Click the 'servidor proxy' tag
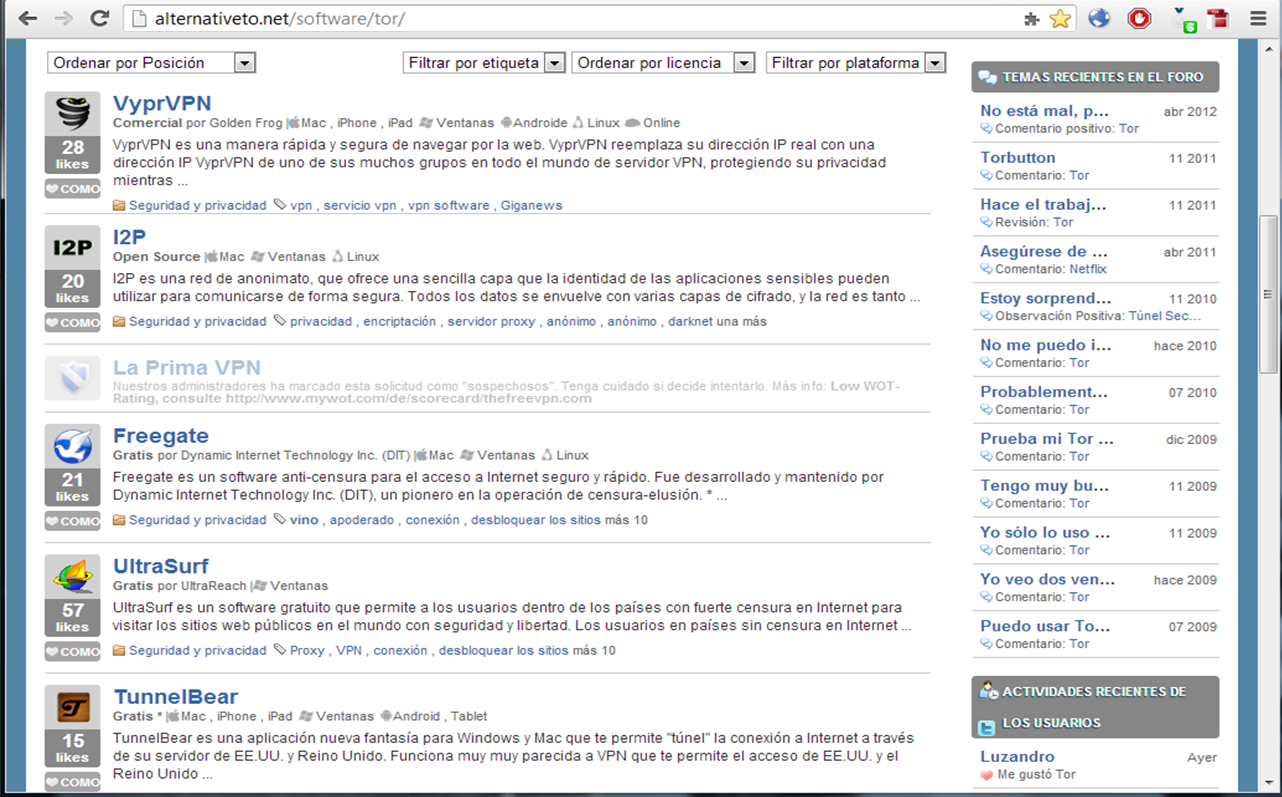 tap(492, 322)
